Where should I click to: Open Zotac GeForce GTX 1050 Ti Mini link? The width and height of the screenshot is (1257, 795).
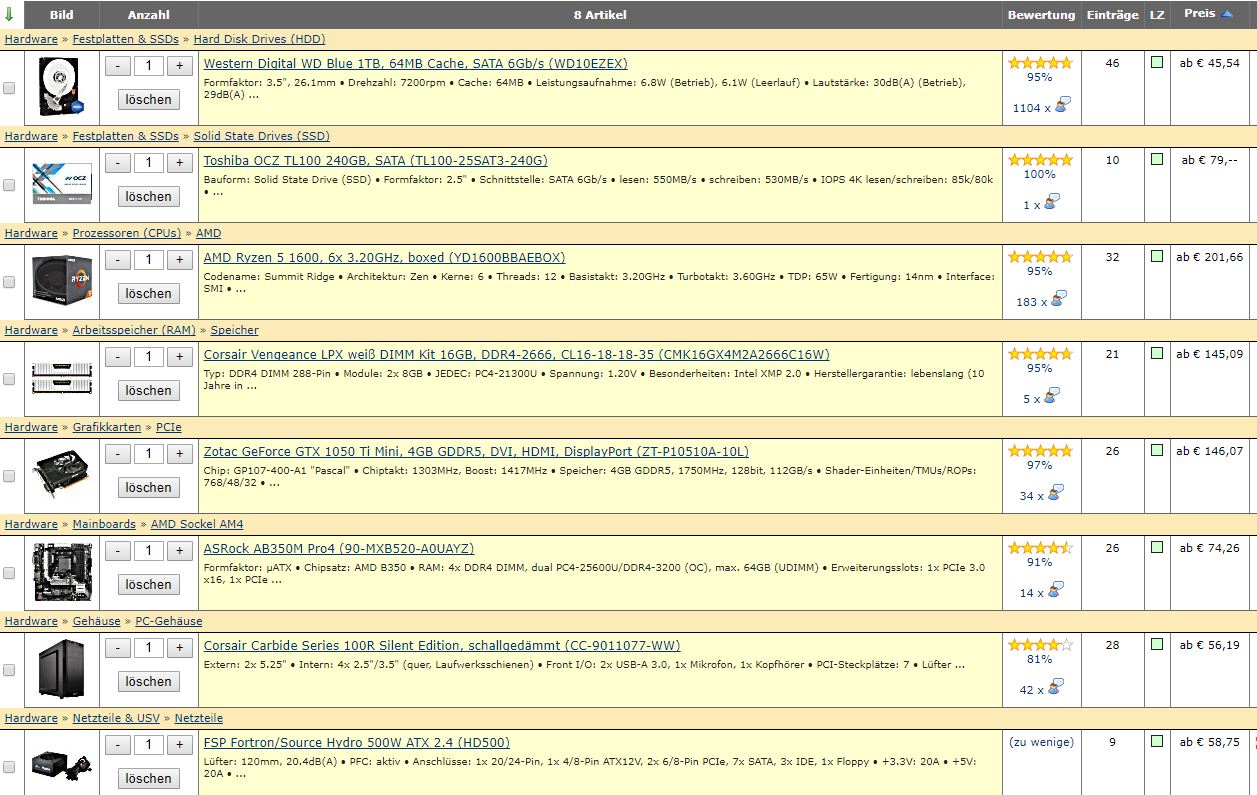pyautogui.click(x=476, y=451)
